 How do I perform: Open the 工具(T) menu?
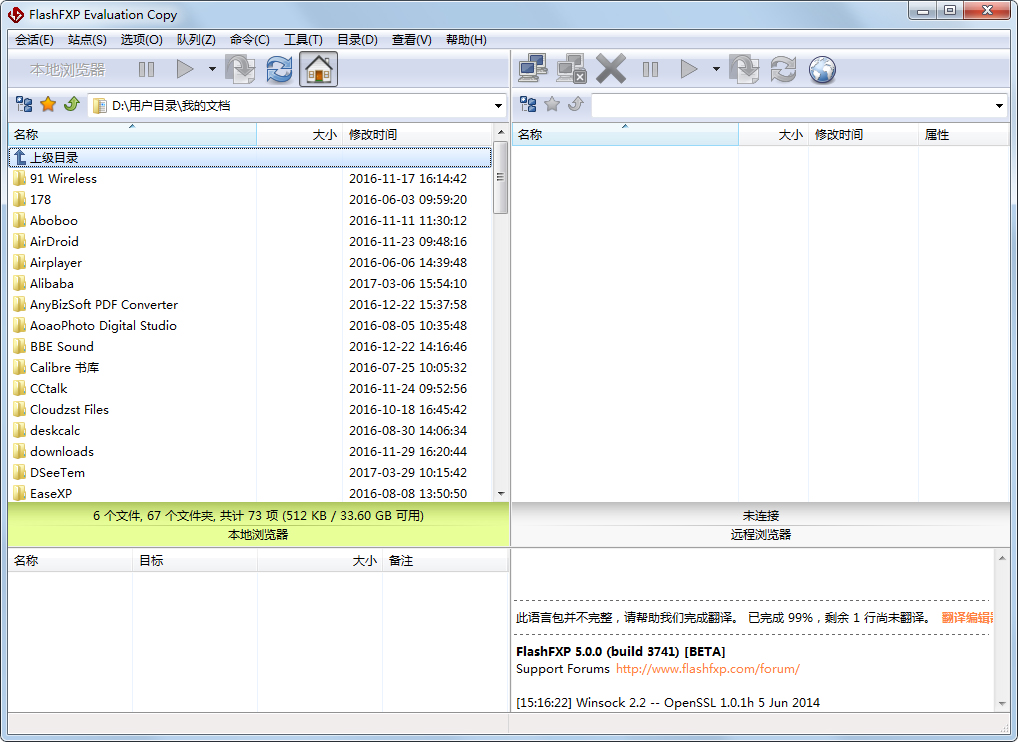303,40
